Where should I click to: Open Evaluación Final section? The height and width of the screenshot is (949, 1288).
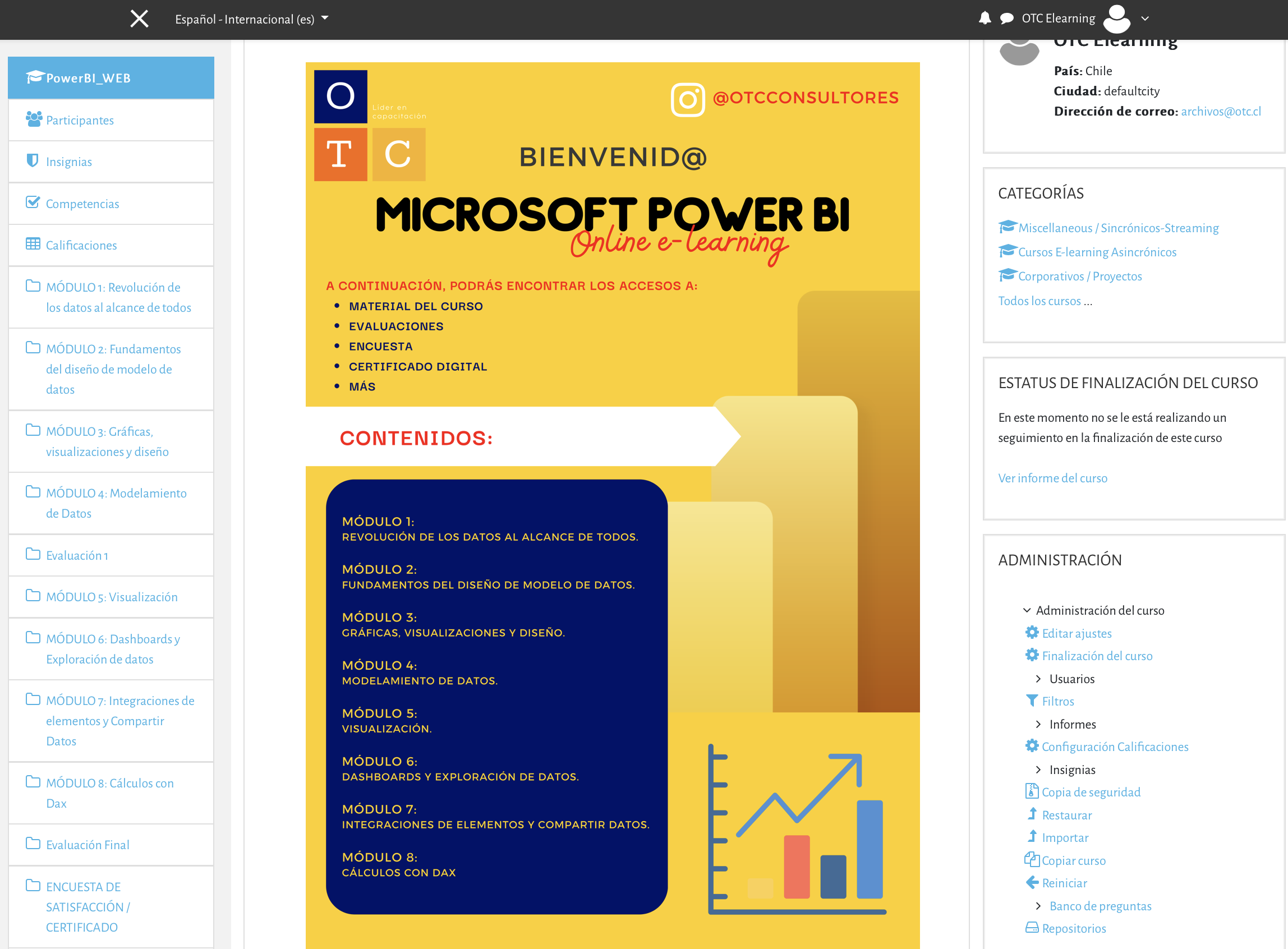tap(111, 845)
